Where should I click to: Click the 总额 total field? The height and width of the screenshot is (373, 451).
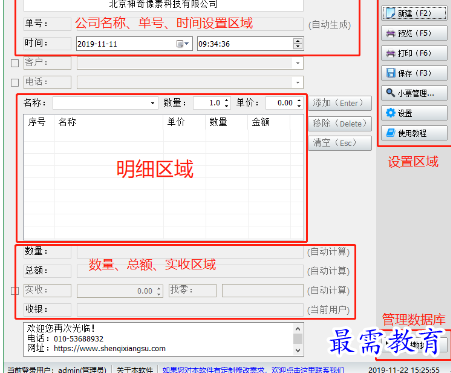(x=190, y=271)
